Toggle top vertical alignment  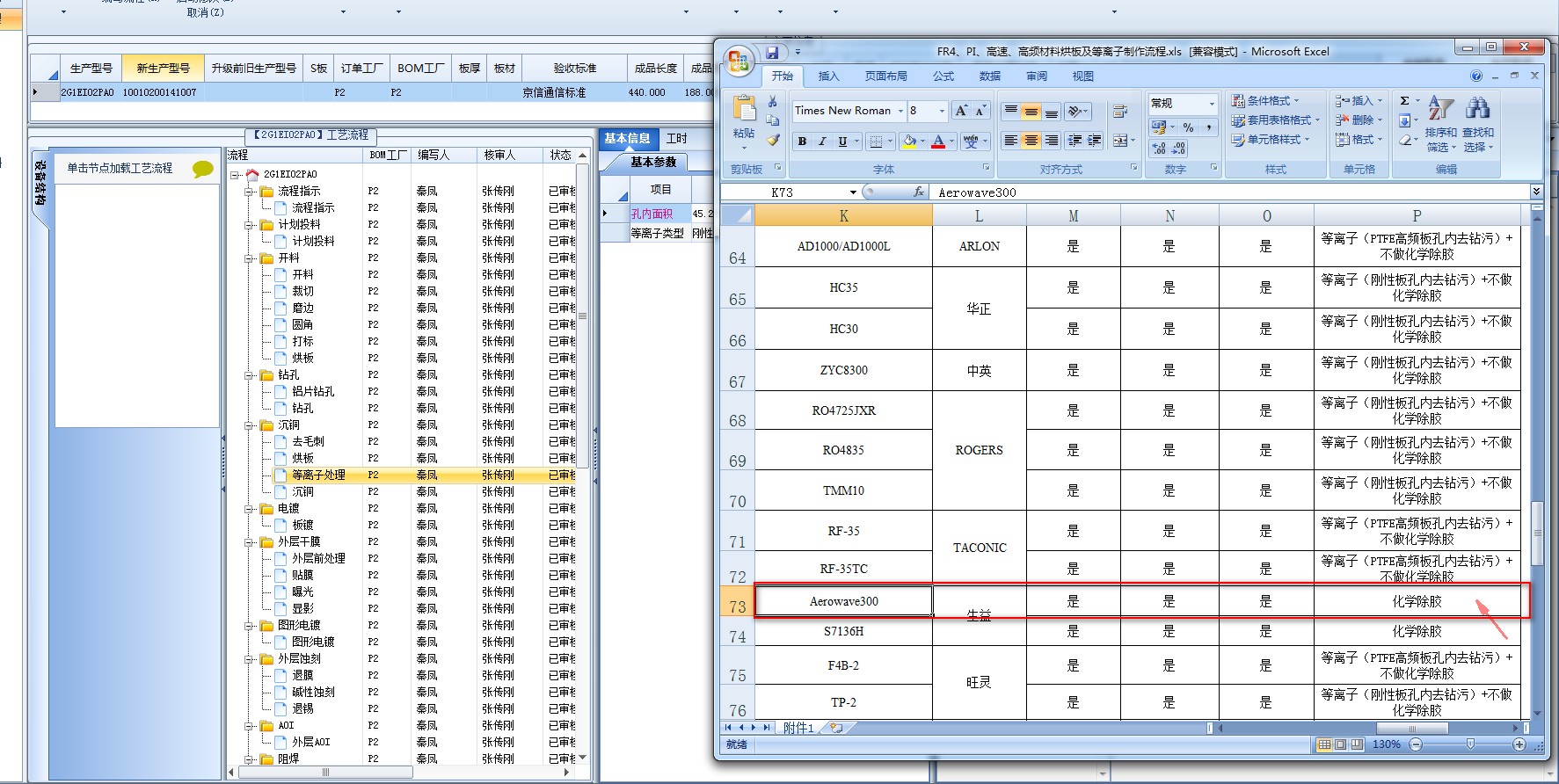(x=1011, y=111)
